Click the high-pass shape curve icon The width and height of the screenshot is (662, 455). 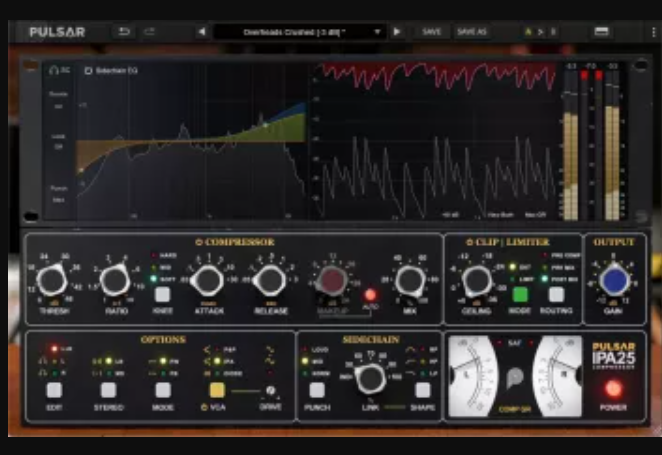(x=410, y=362)
